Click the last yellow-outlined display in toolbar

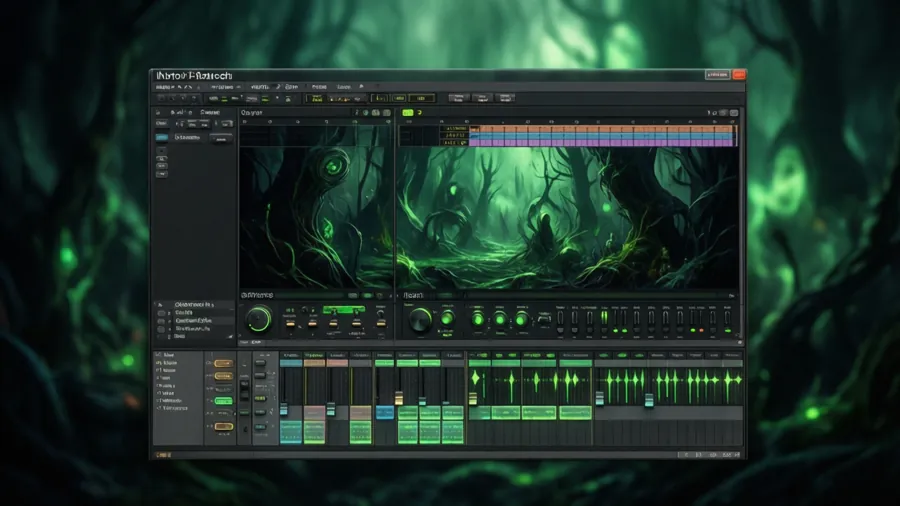pos(421,99)
